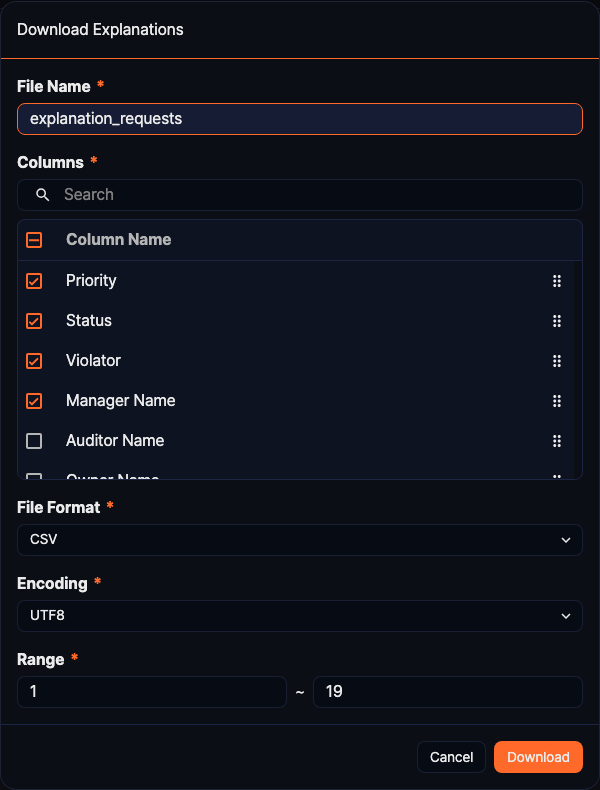Uncheck the Violator column checkbox
This screenshot has height=790, width=600.
pyautogui.click(x=34, y=361)
